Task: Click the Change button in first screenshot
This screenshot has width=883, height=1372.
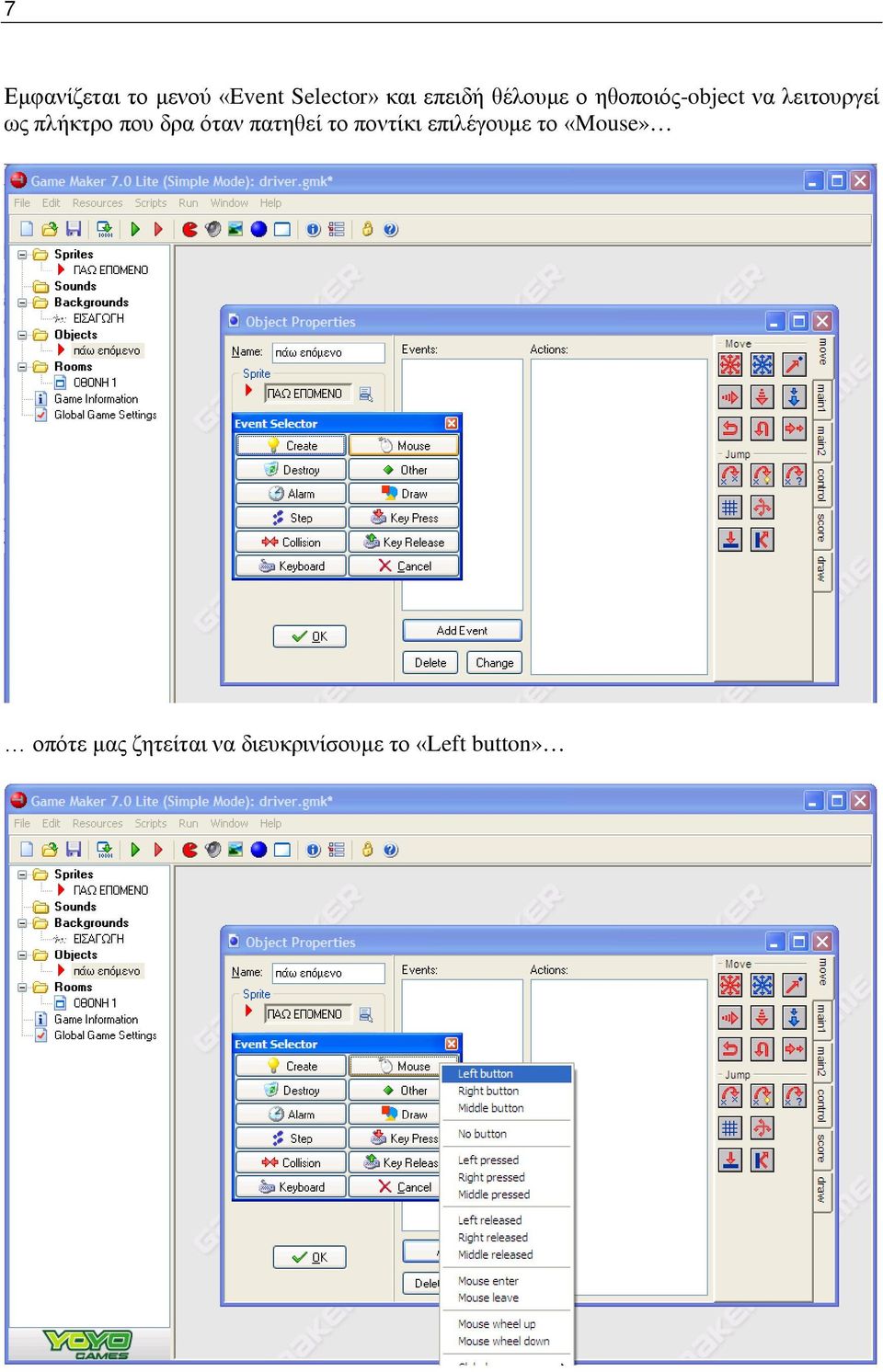Action: (x=495, y=662)
